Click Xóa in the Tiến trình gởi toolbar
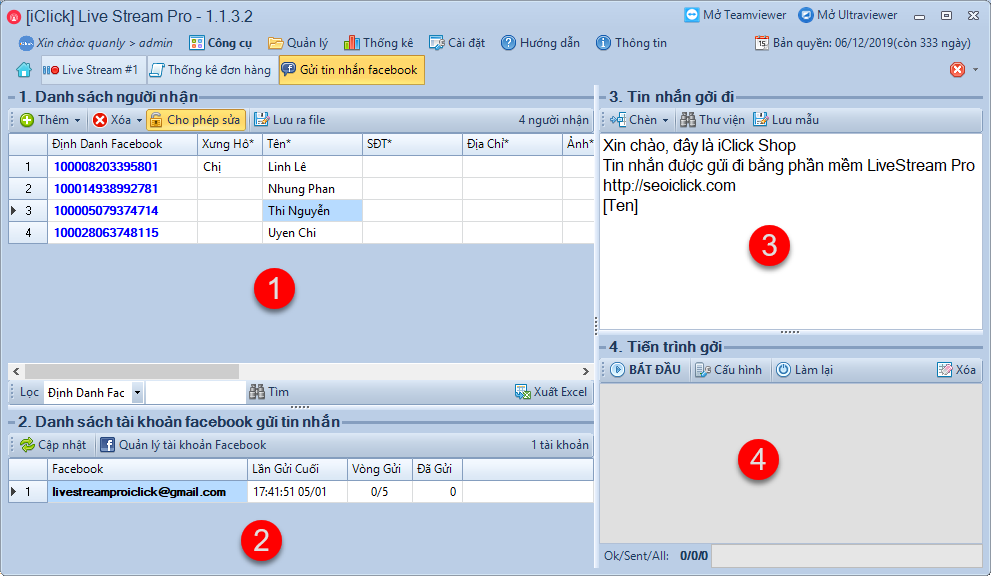The height and width of the screenshot is (576, 991). pos(956,370)
